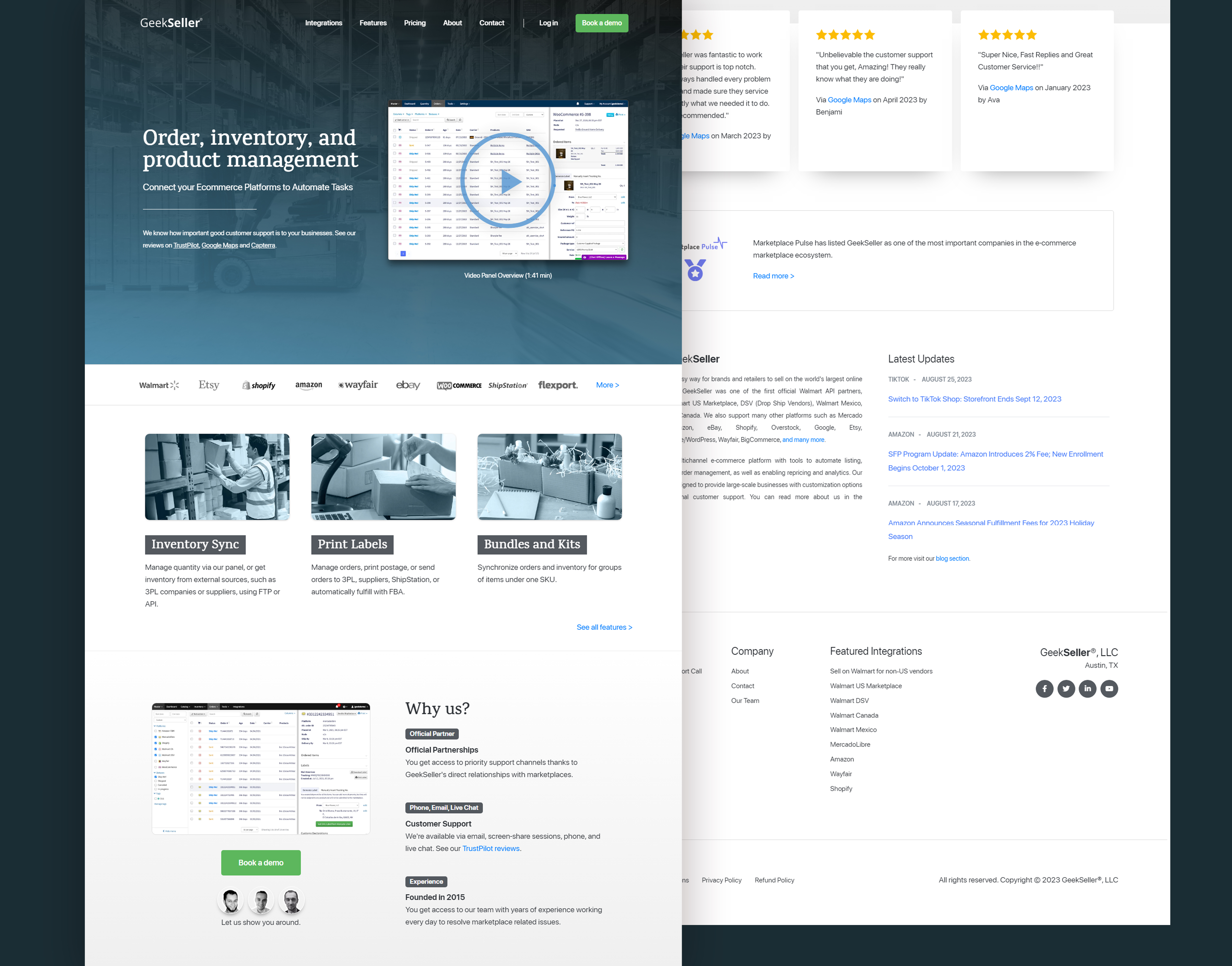1232x966 pixels.
Task: Open Our Team footer link
Action: point(745,701)
